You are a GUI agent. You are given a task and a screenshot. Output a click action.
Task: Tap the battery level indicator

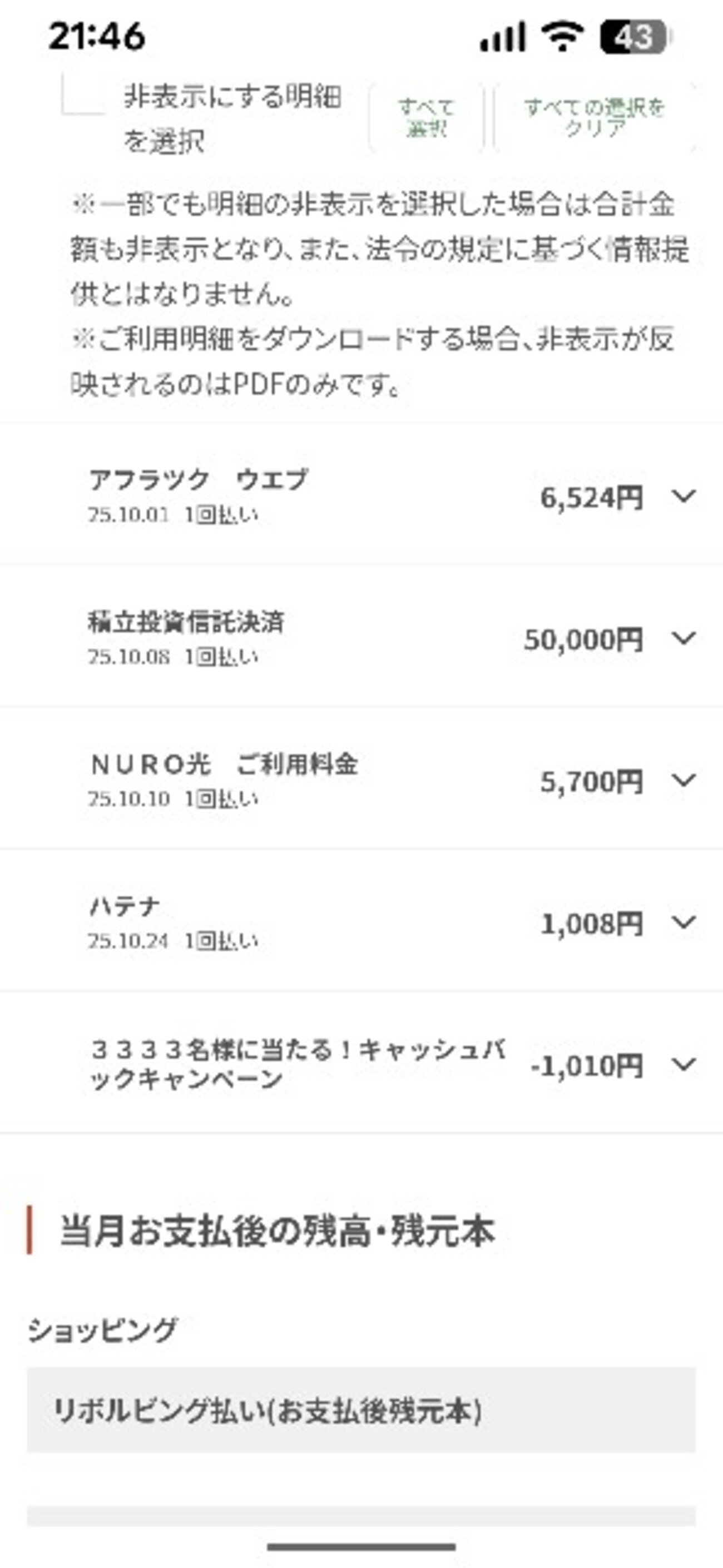coord(634,37)
